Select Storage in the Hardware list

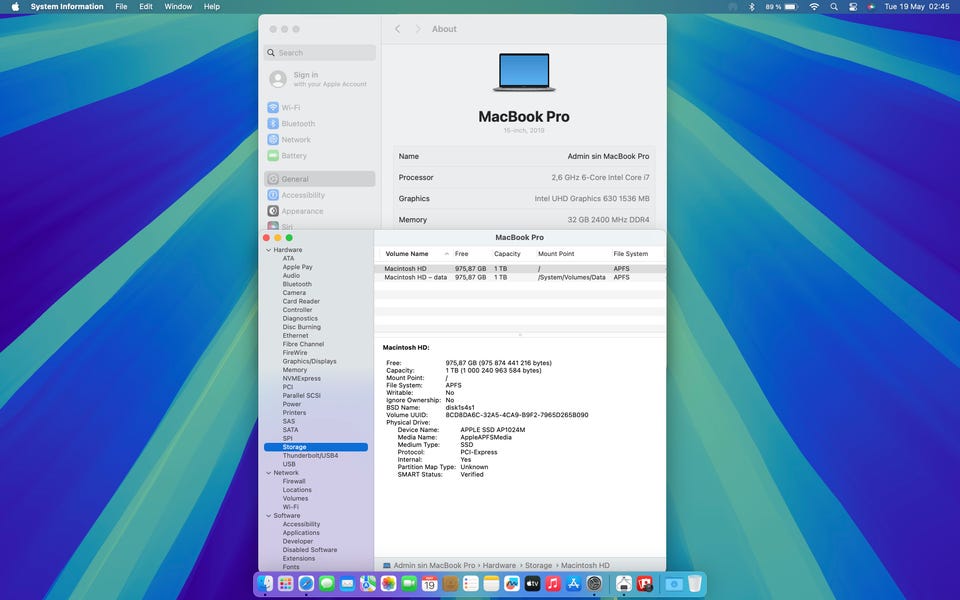pos(316,447)
